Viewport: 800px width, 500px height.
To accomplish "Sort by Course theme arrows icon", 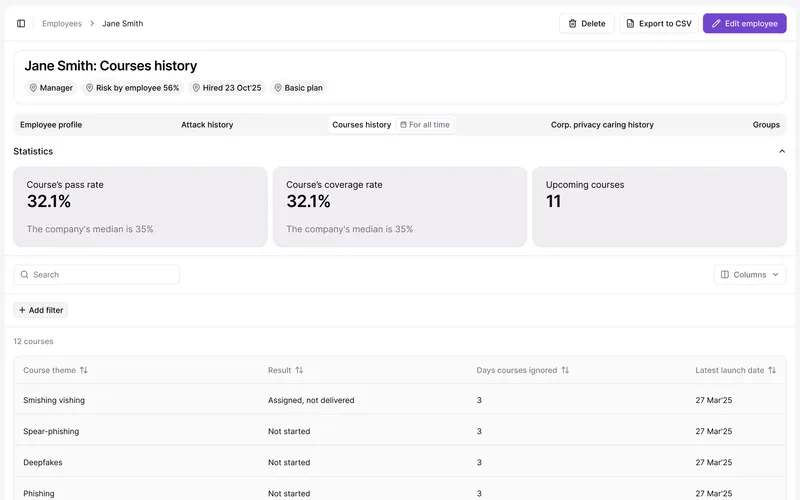I will tap(84, 370).
